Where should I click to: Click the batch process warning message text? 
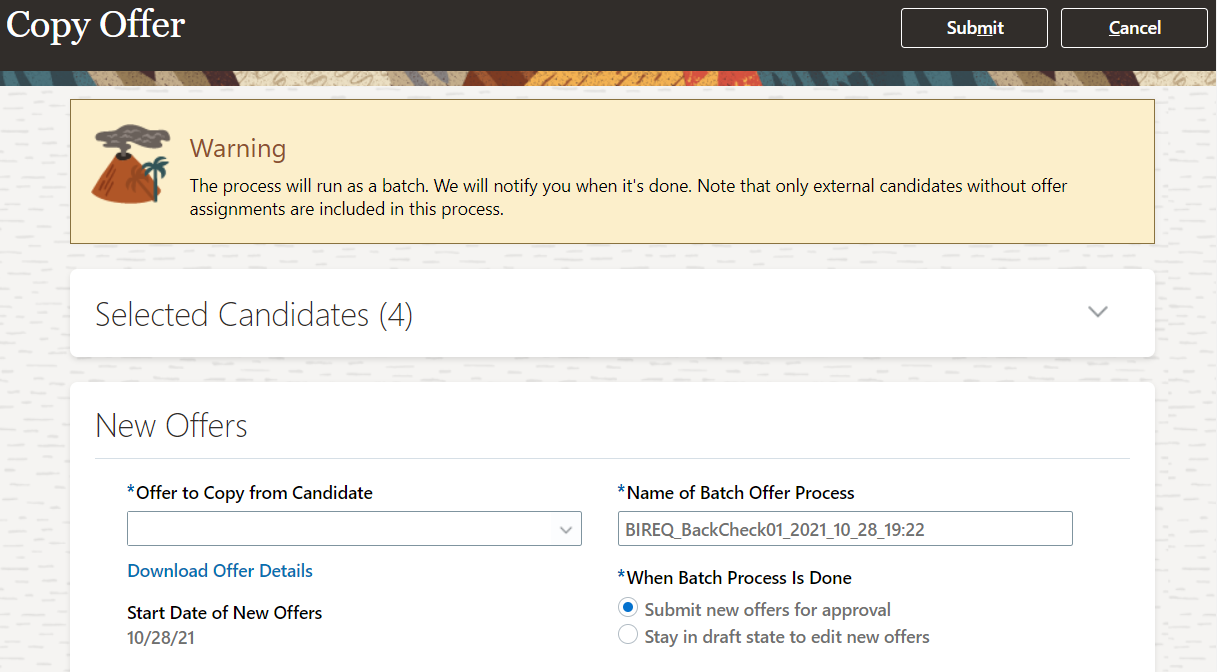pyautogui.click(x=628, y=197)
